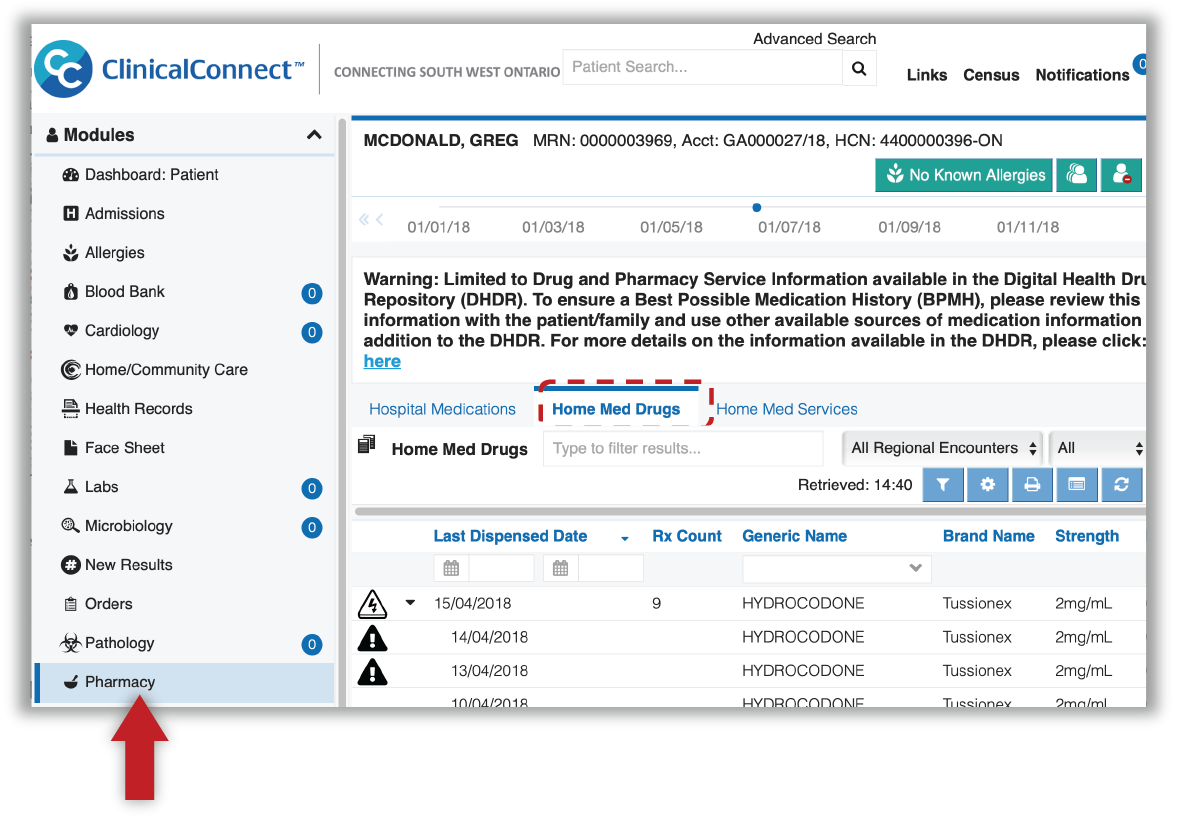This screenshot has width=1182, height=818.
Task: Open the report view icon beside refresh
Action: (1077, 484)
